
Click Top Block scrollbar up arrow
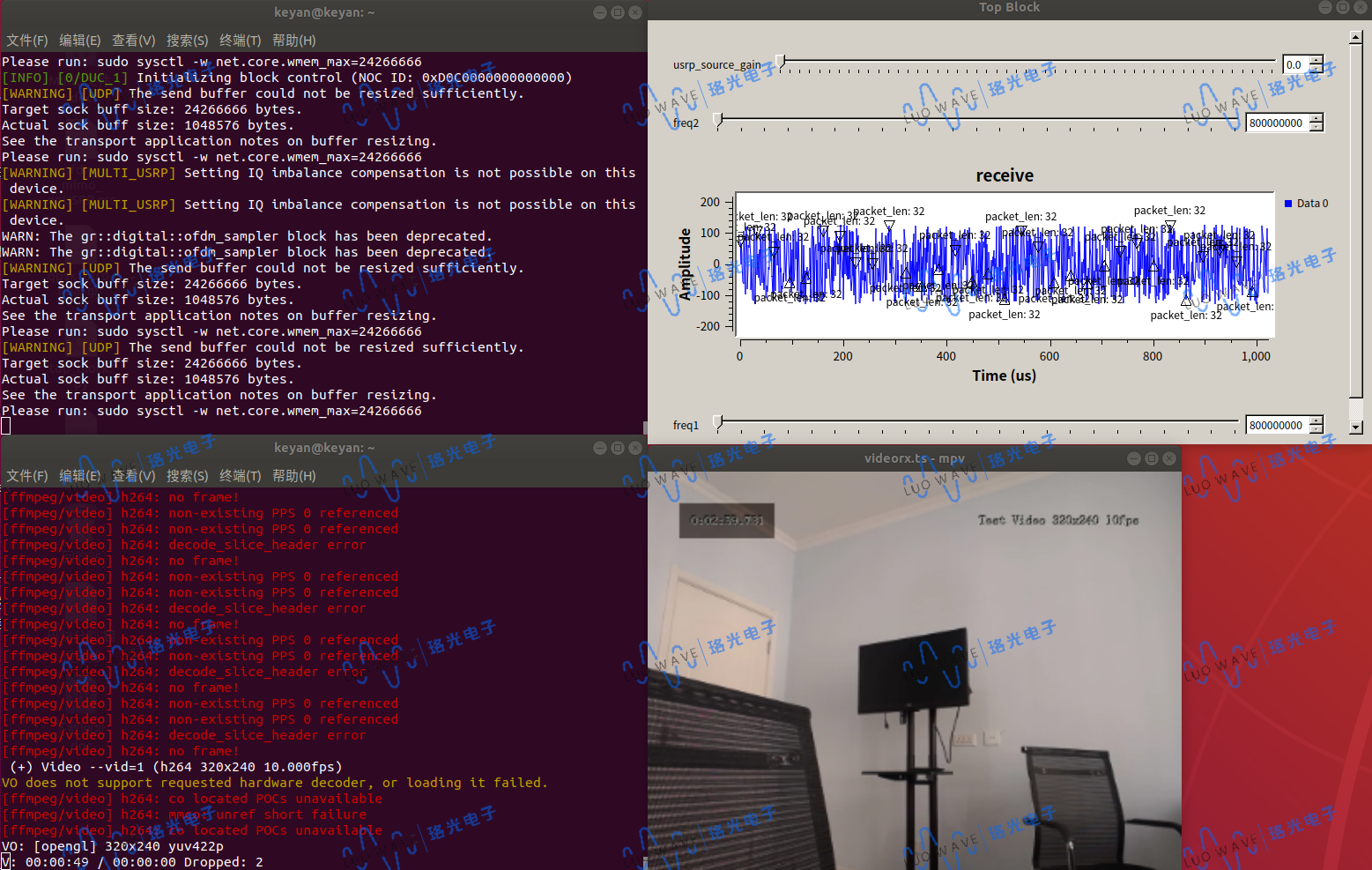(1356, 37)
